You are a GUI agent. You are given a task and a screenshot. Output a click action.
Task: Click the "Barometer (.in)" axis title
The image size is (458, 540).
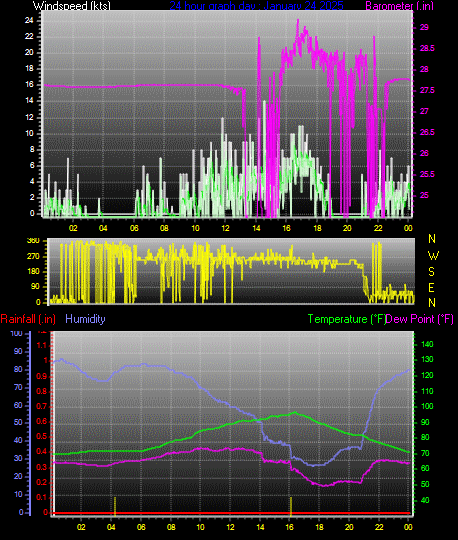[x=399, y=6]
